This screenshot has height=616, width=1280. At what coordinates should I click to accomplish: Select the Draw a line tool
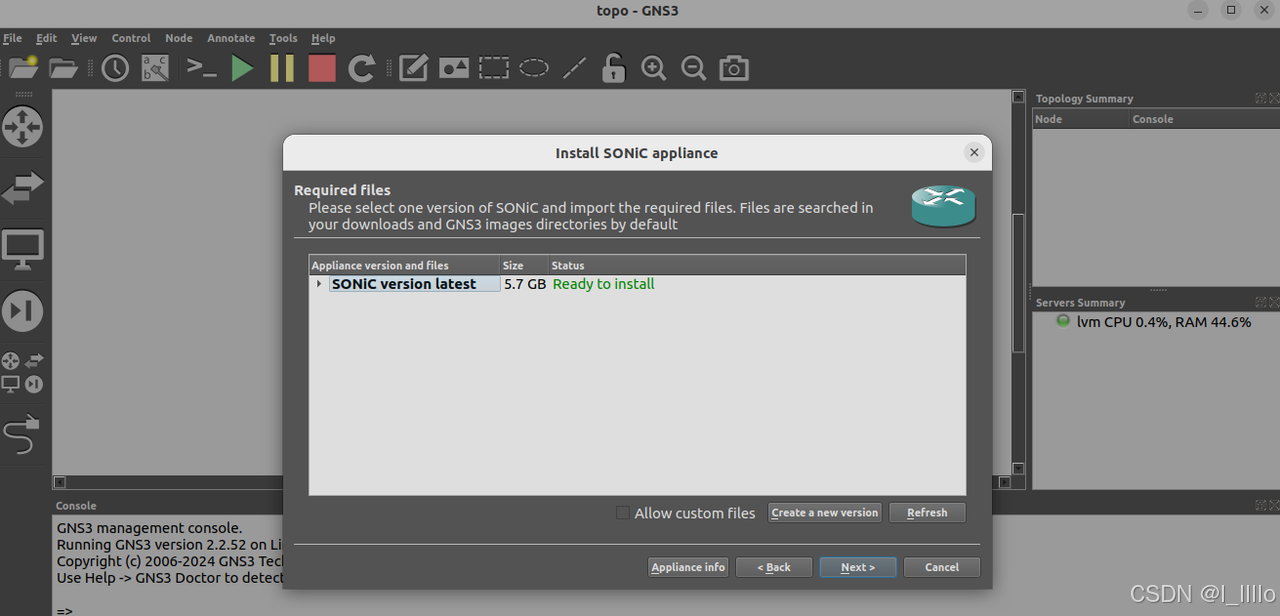pyautogui.click(x=574, y=68)
